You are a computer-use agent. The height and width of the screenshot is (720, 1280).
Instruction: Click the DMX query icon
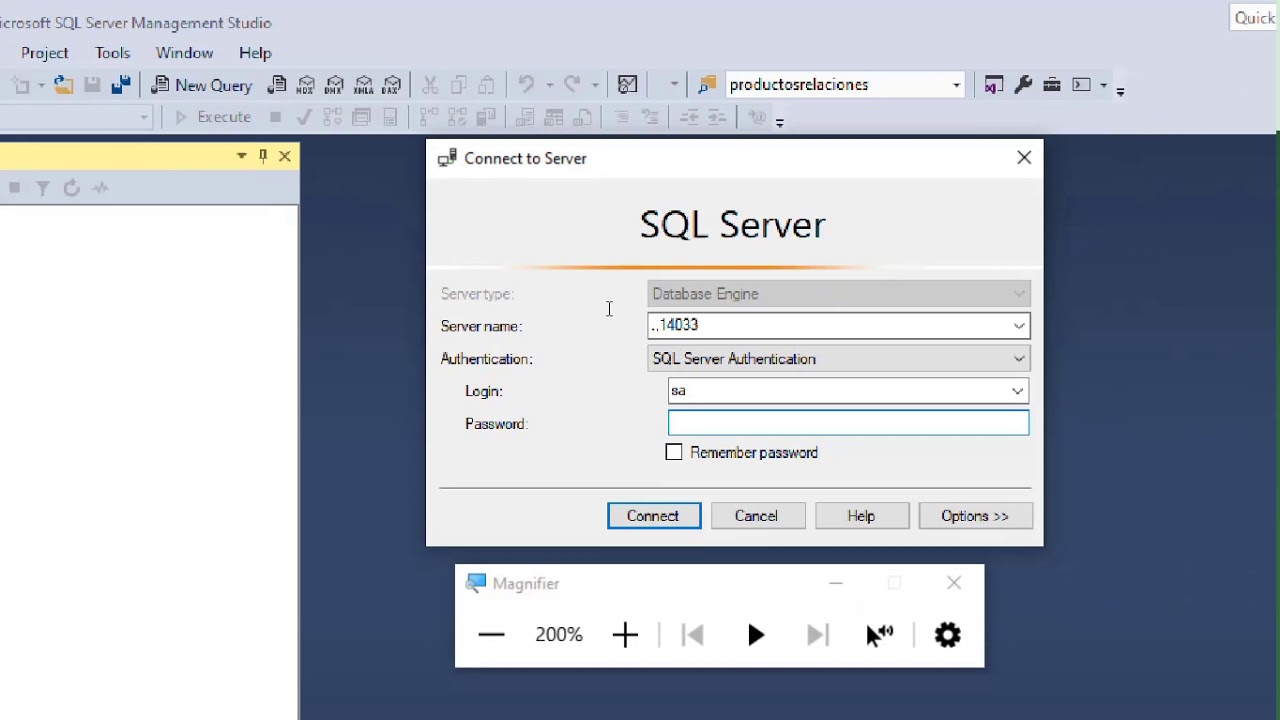(334, 85)
